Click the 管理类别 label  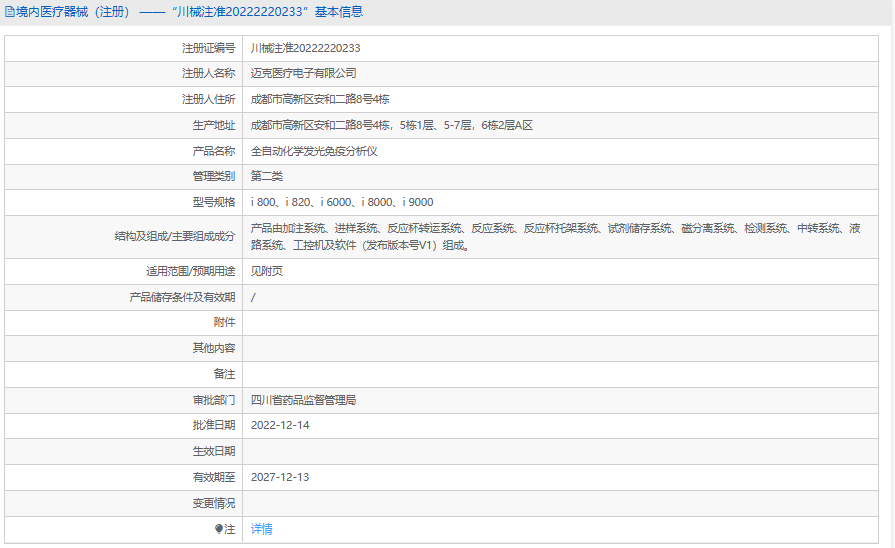213,176
